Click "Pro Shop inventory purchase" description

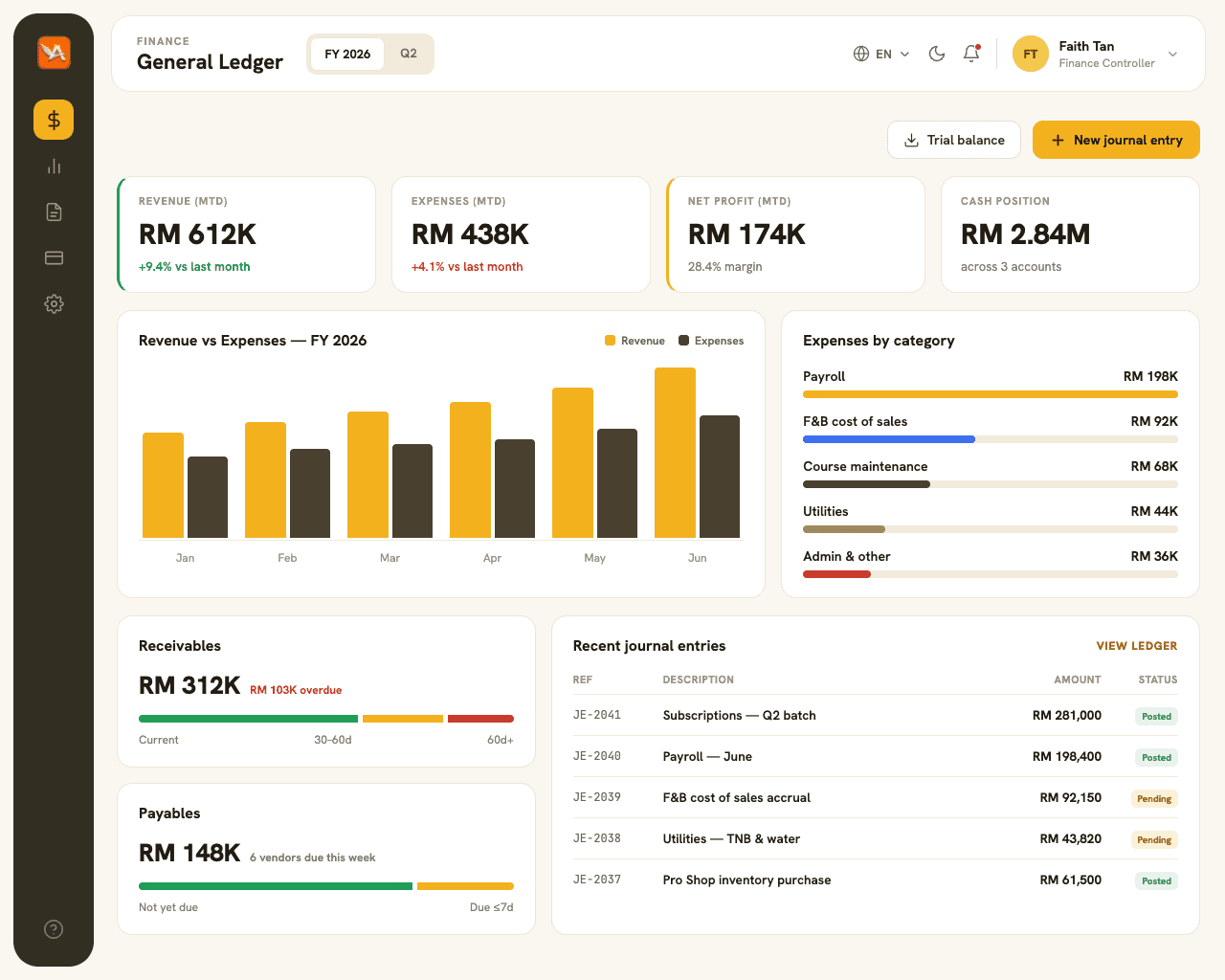(746, 880)
